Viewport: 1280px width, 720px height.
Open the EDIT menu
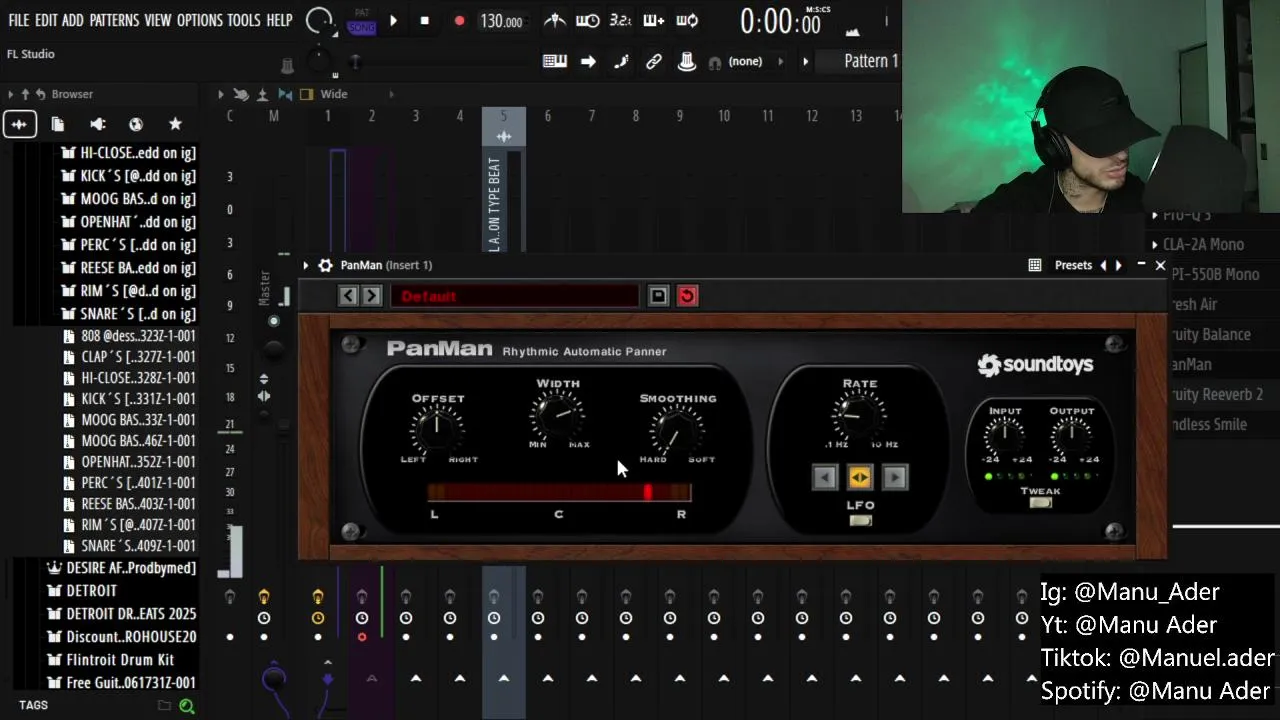46,20
